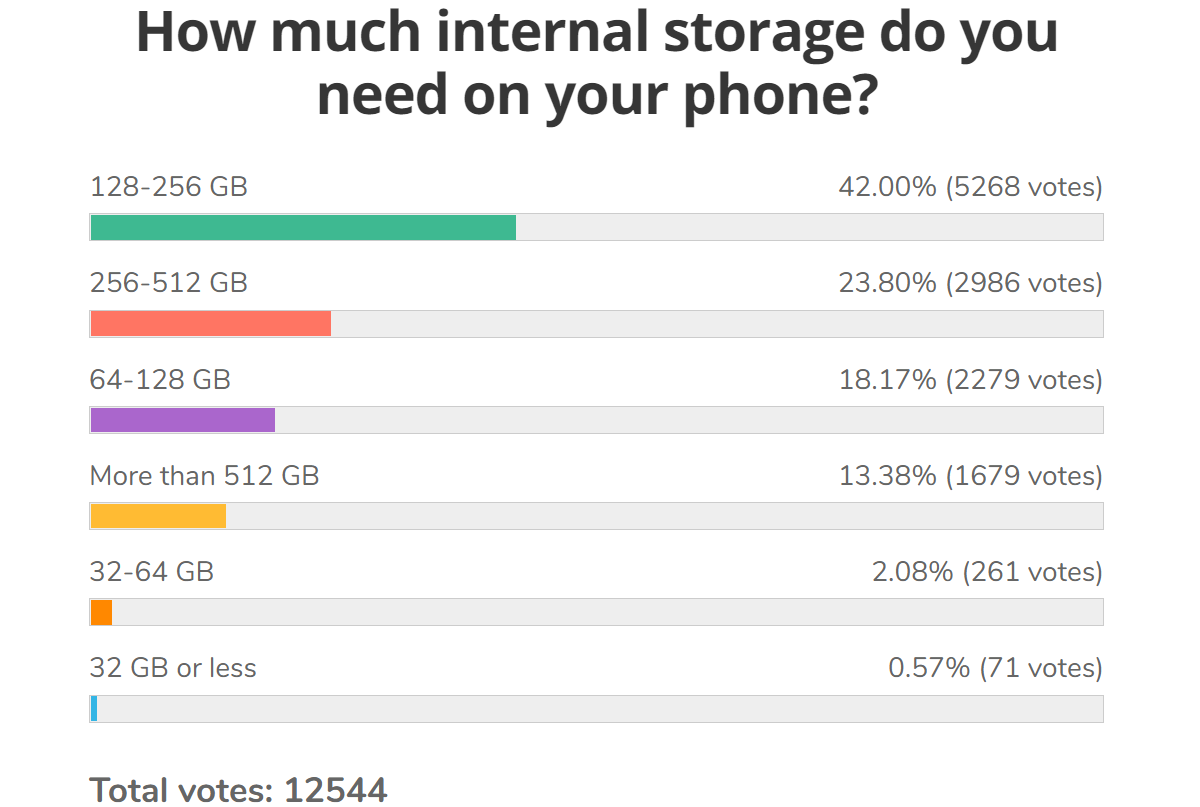Click the blue 32 GB or less bar
This screenshot has height=807, width=1200.
click(x=94, y=708)
